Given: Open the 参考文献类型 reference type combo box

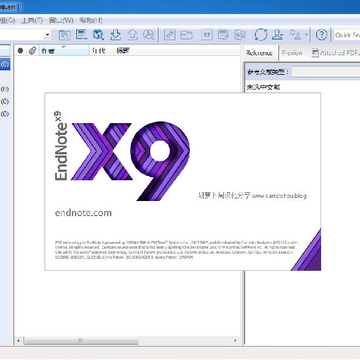Looking at the screenshot, I should point(326,72).
